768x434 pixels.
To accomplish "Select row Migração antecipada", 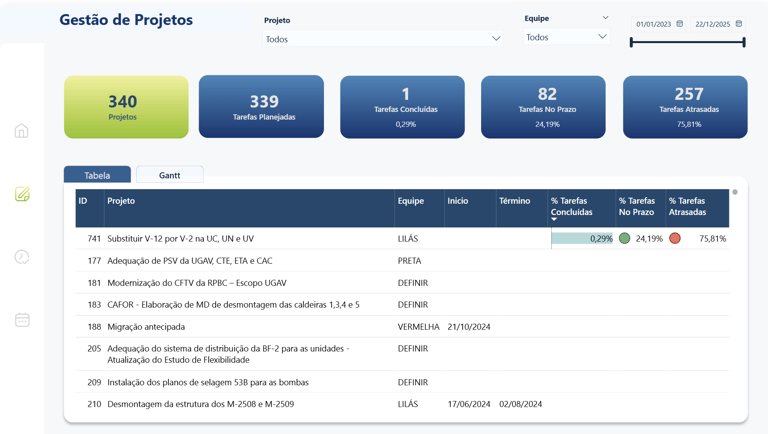I will tap(402, 327).
